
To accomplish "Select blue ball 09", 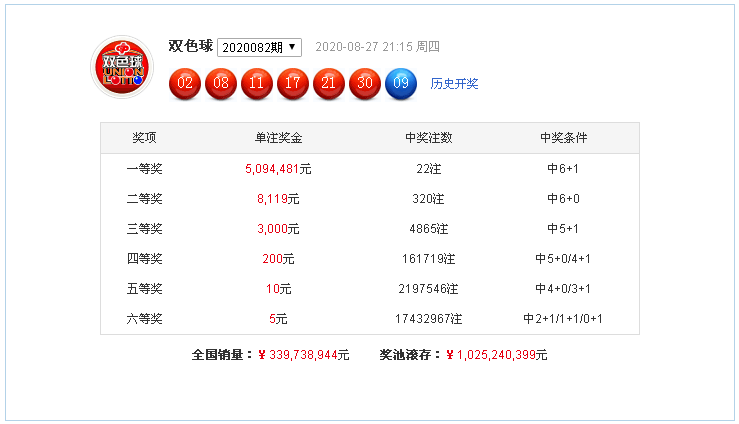I will tap(401, 83).
